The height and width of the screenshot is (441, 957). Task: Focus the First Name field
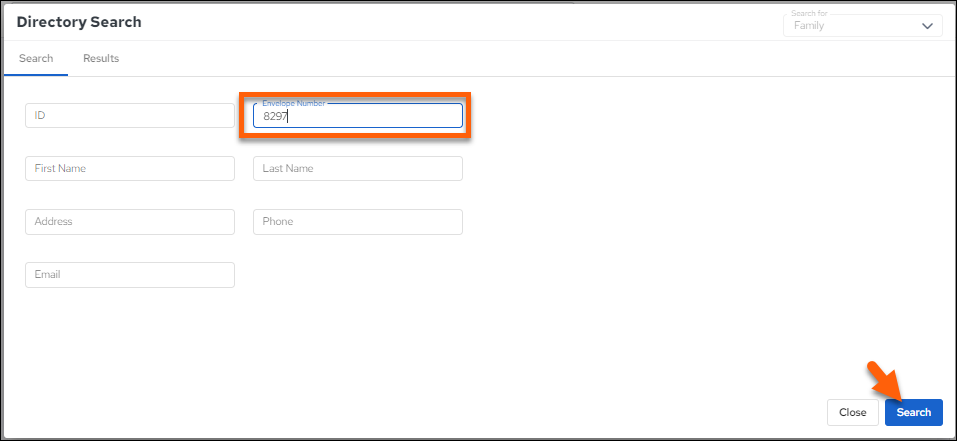[130, 168]
